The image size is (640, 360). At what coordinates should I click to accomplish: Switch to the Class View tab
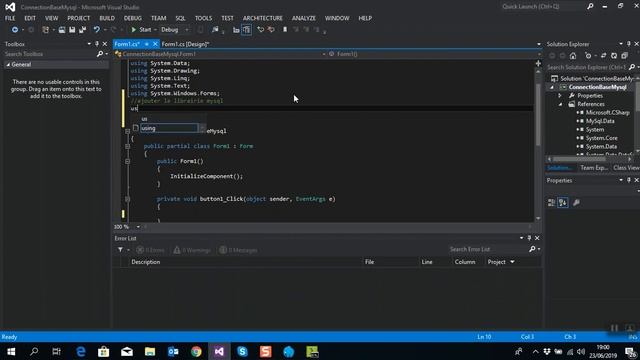coord(626,168)
